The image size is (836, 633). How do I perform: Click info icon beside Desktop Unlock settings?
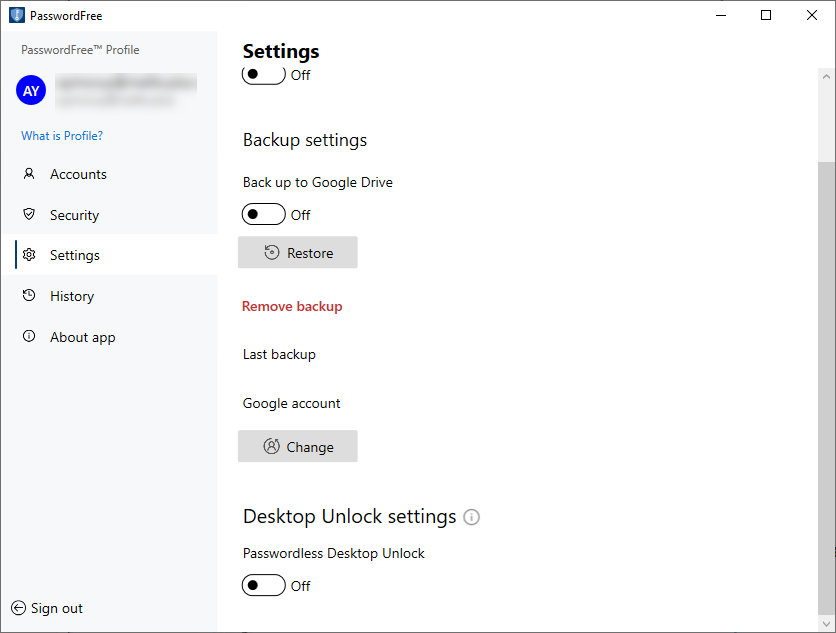tap(472, 517)
